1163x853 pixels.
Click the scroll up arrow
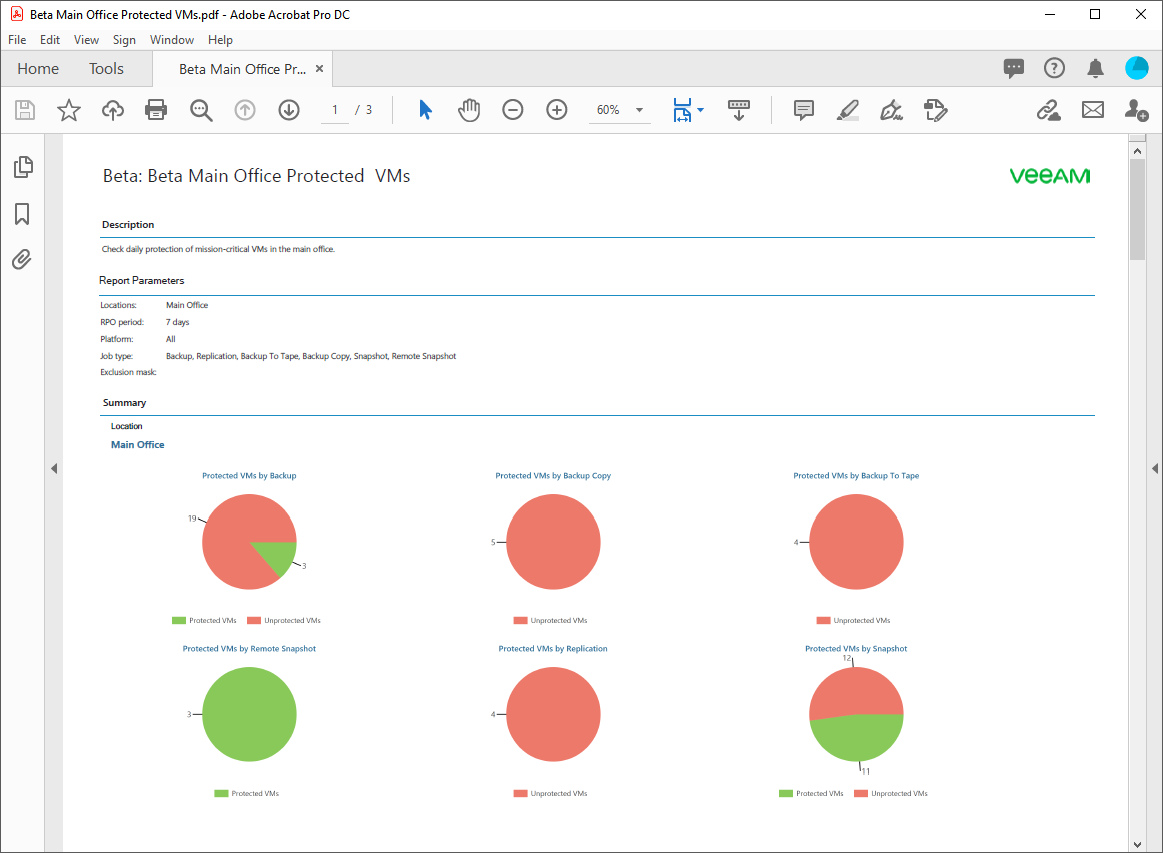pyautogui.click(x=1138, y=151)
